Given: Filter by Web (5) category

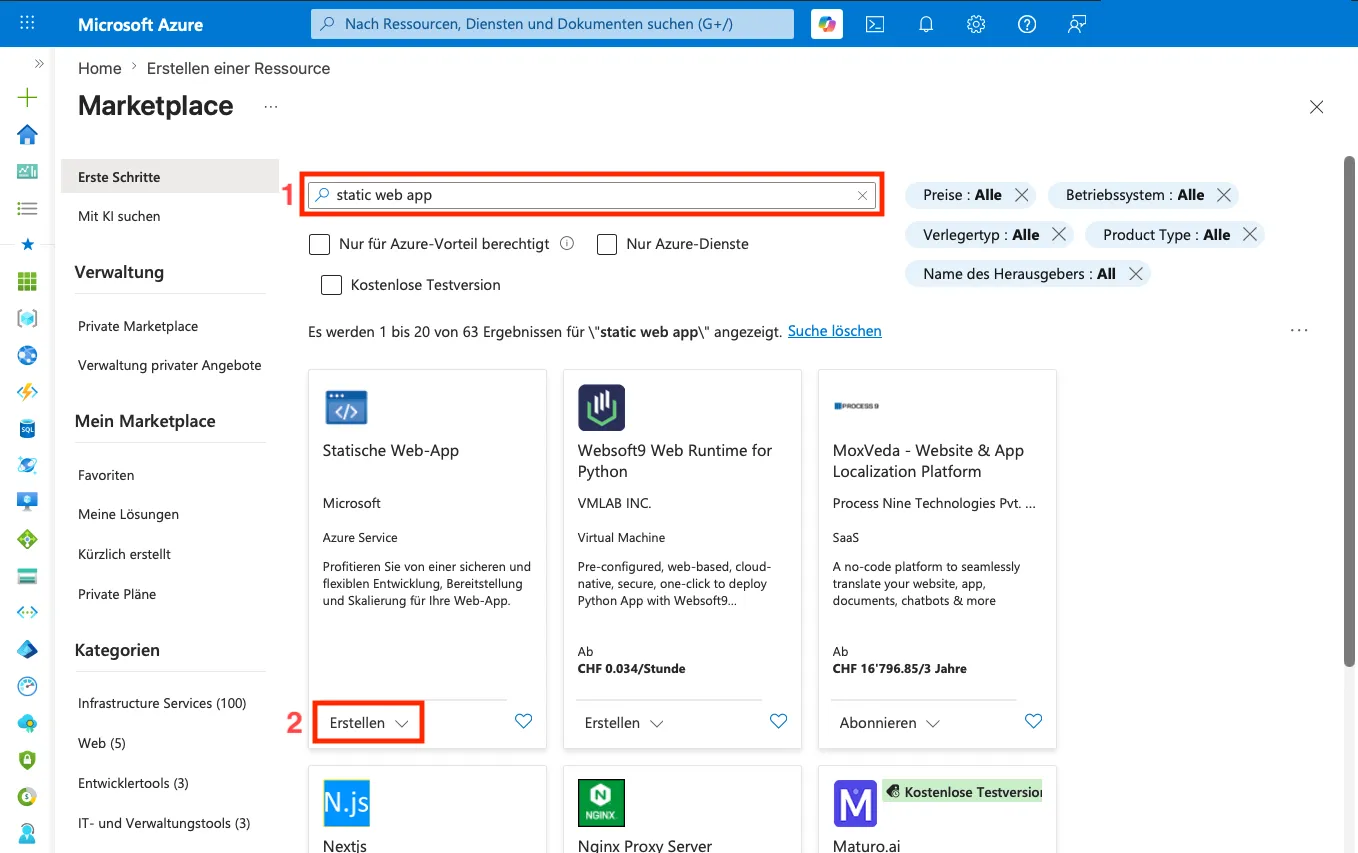Looking at the screenshot, I should coord(102,743).
